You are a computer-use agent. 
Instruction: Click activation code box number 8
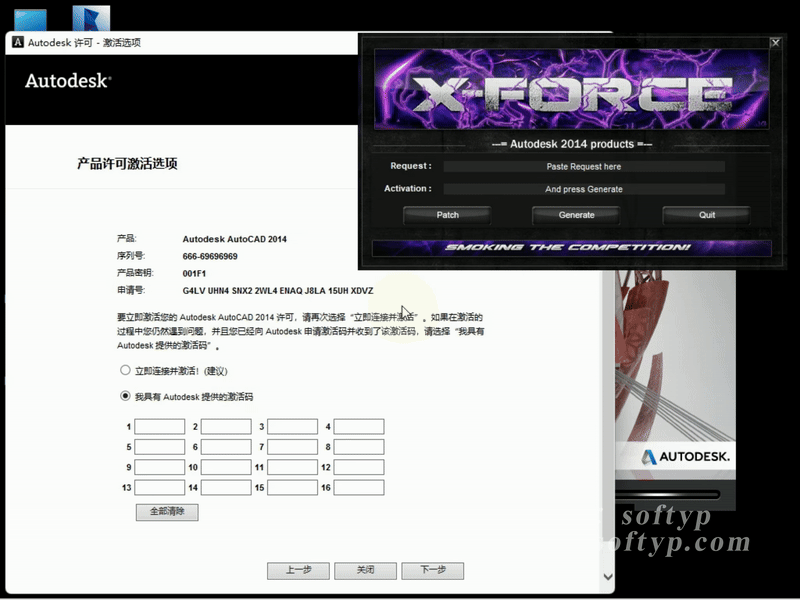[359, 447]
